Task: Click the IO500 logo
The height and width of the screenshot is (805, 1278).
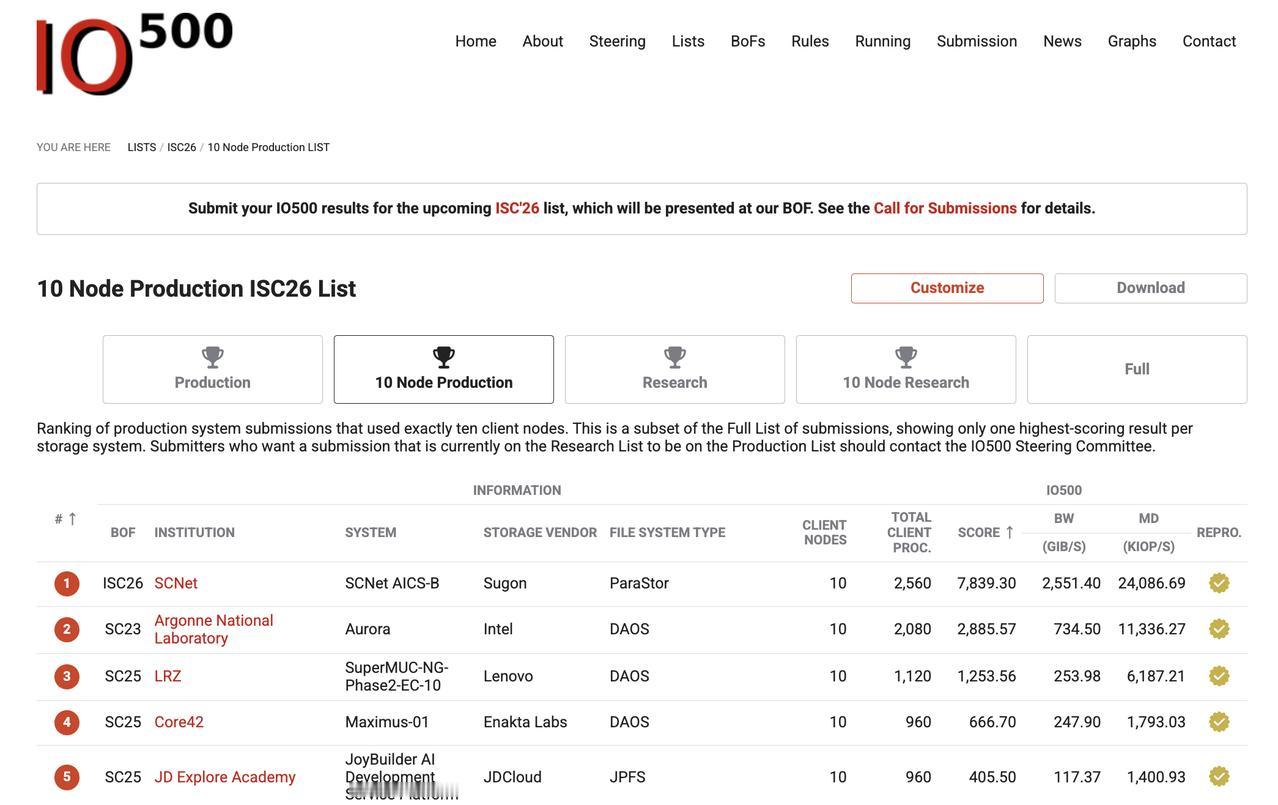Action: pyautogui.click(x=135, y=53)
